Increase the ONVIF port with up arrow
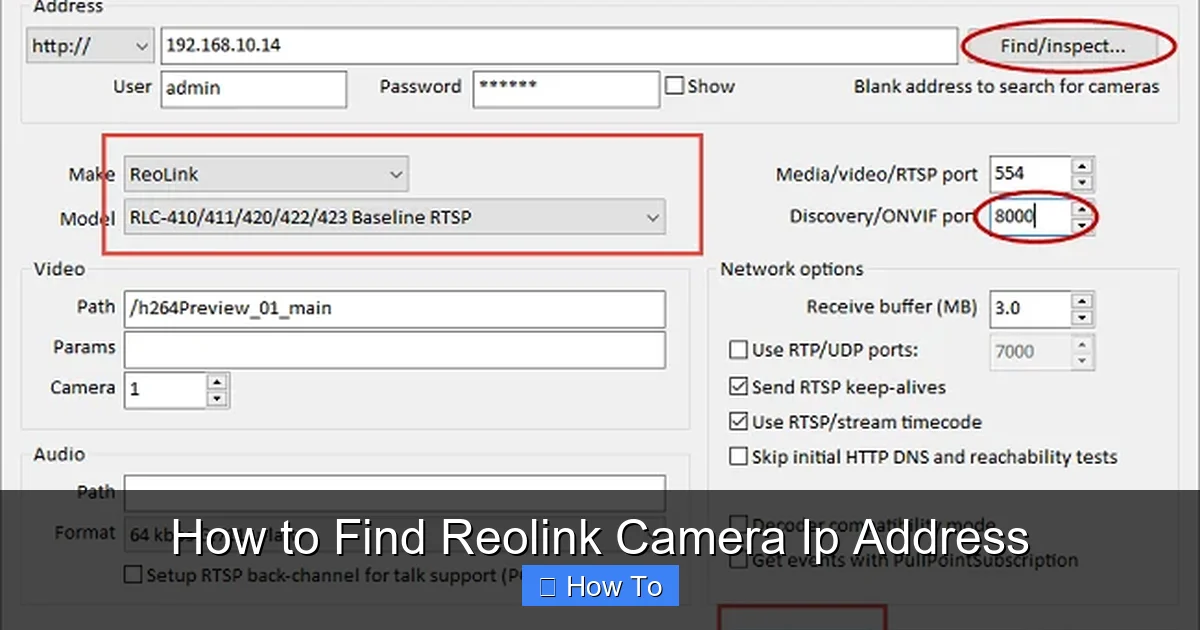Viewport: 1200px width, 630px height. click(x=1082, y=209)
